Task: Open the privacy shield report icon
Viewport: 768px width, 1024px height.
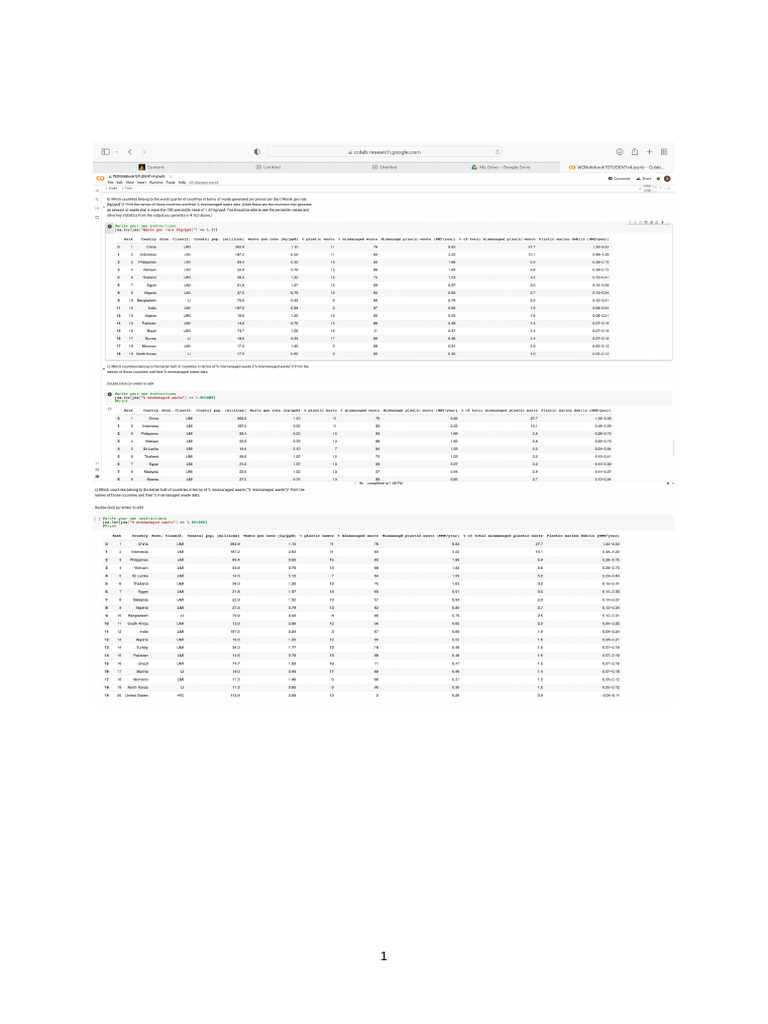Action: tap(257, 152)
